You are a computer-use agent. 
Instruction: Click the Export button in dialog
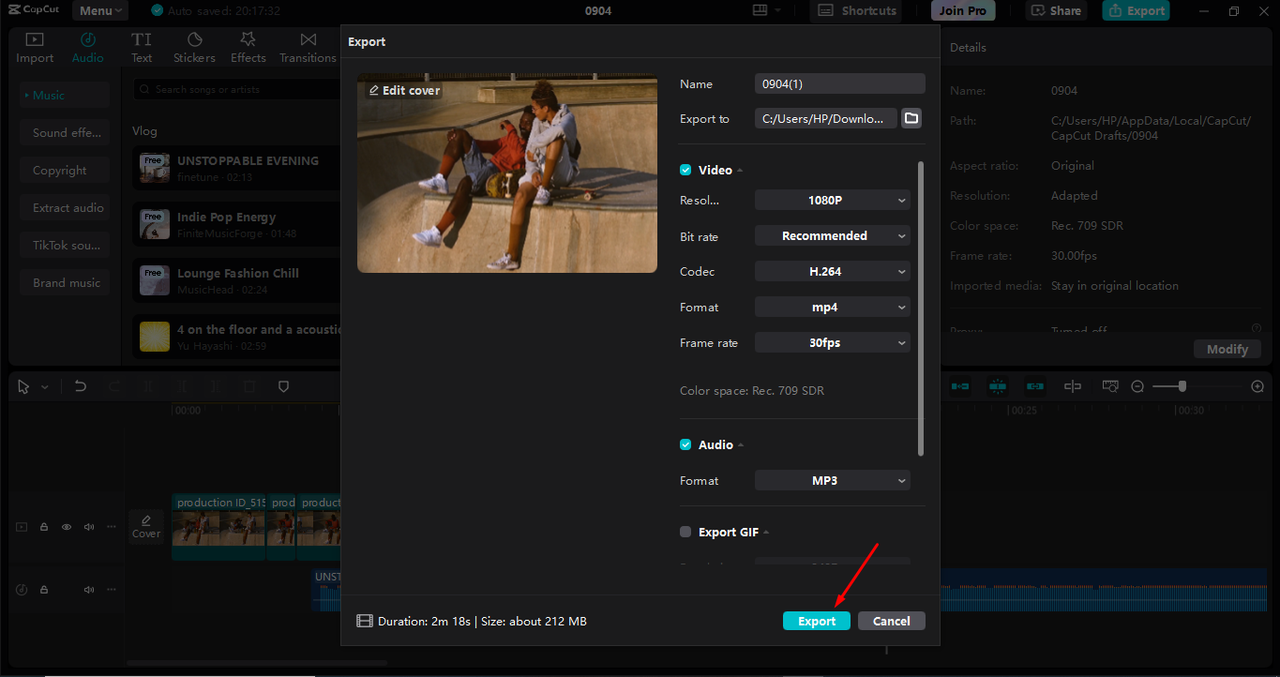tap(816, 621)
